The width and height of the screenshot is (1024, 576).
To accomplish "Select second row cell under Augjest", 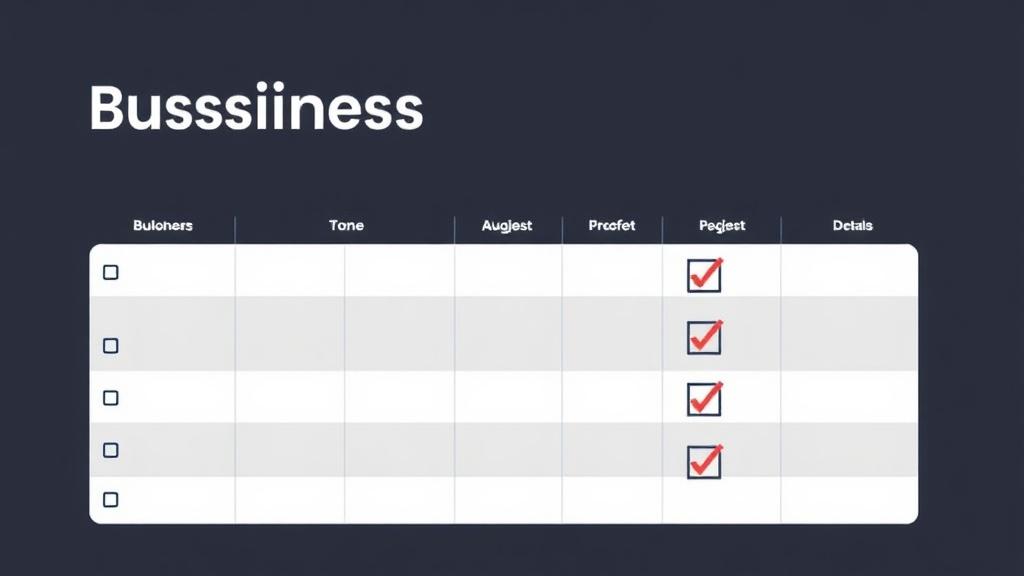I will tap(508, 334).
